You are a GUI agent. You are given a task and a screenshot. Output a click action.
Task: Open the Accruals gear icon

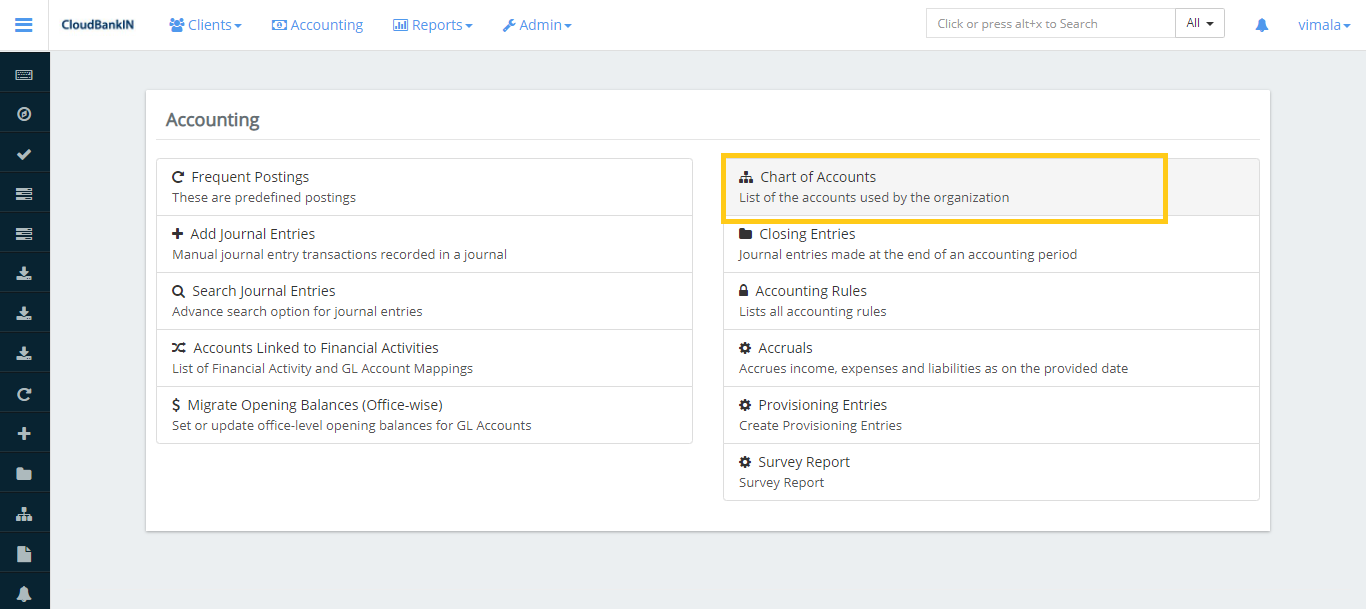click(x=745, y=347)
